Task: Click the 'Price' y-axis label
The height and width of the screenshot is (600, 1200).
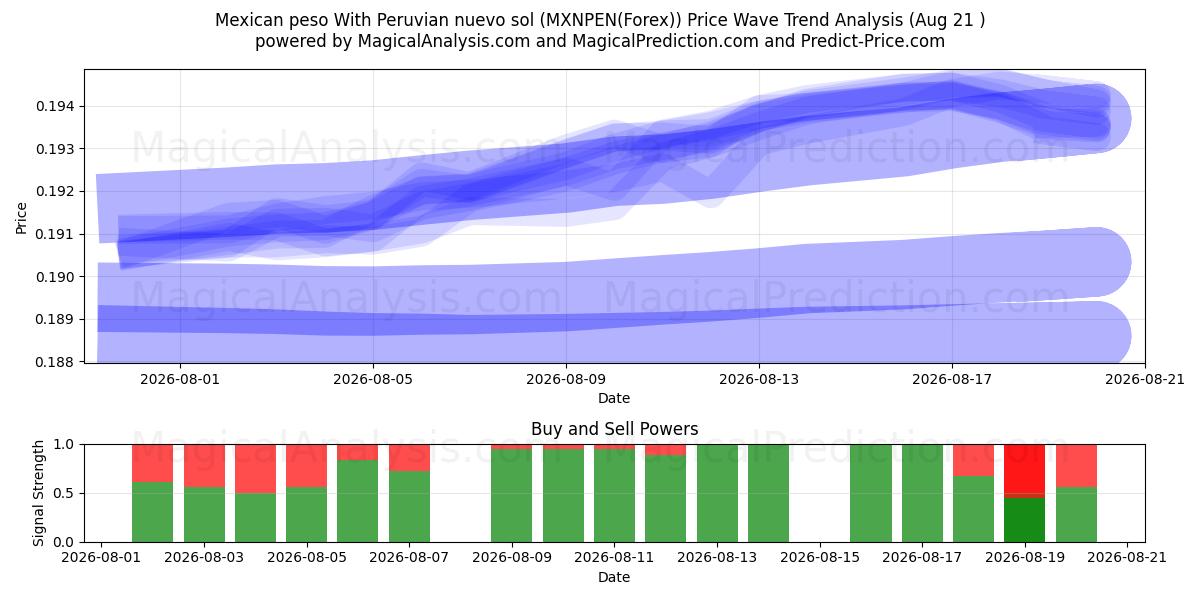Action: pos(22,217)
